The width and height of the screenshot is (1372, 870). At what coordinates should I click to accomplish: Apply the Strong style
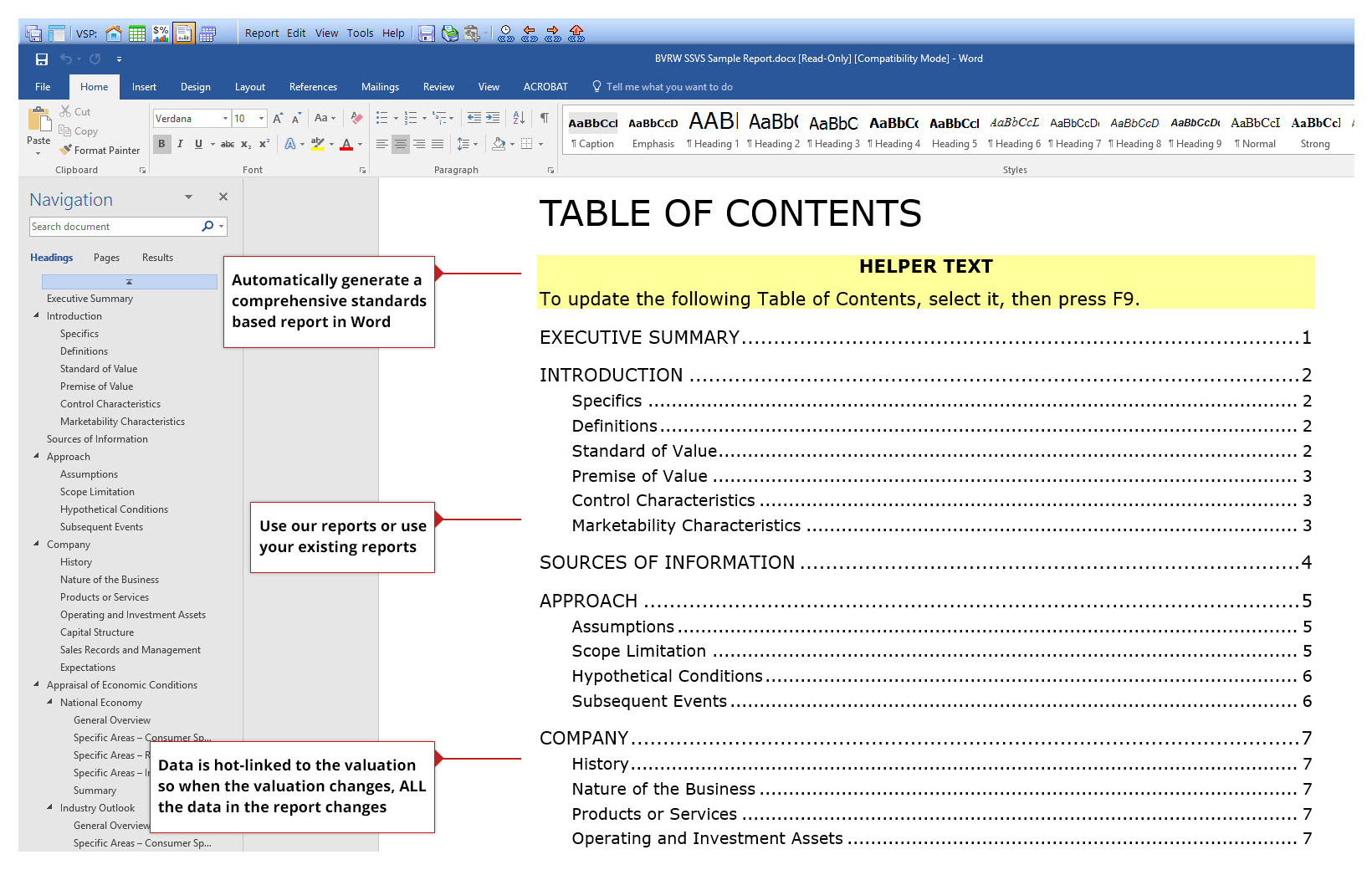click(1315, 130)
